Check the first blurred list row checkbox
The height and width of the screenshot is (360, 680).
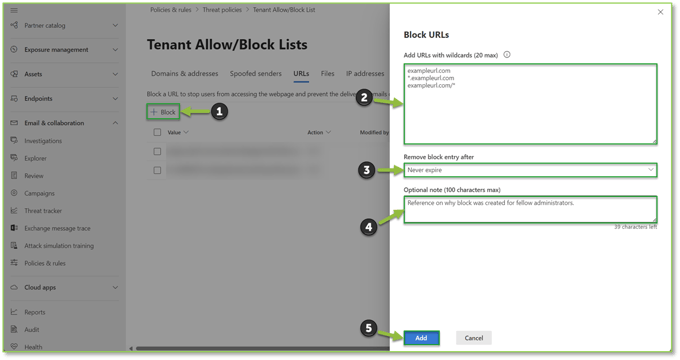pyautogui.click(x=157, y=151)
